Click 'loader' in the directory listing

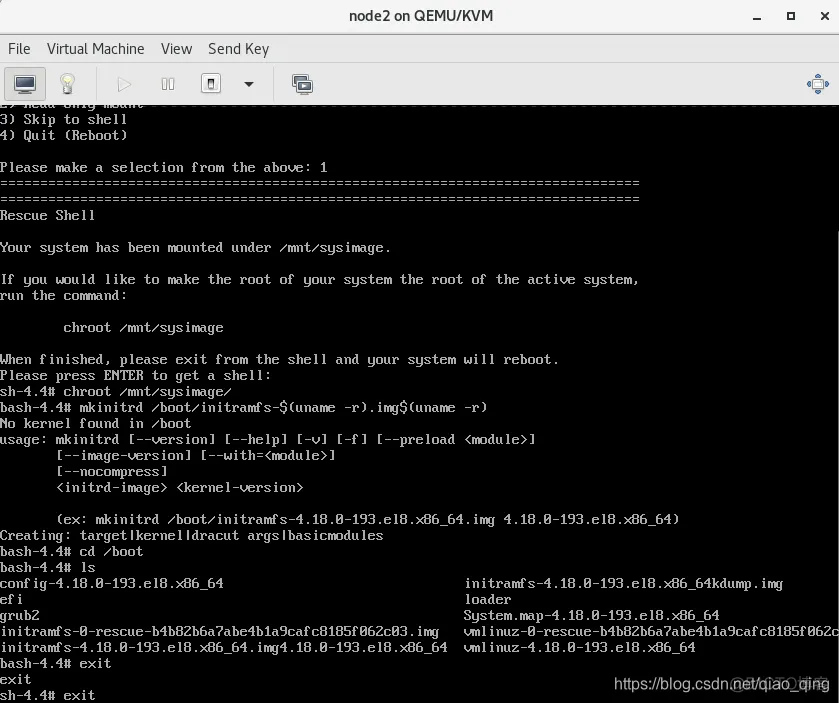pos(487,599)
